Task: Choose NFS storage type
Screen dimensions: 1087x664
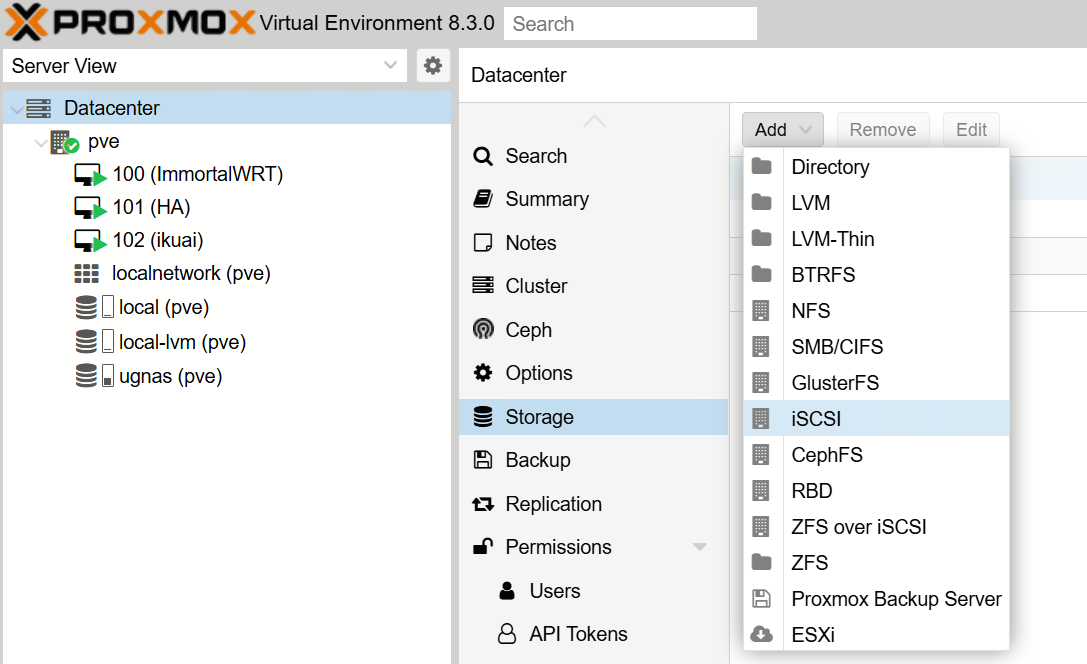Action: tap(810, 311)
